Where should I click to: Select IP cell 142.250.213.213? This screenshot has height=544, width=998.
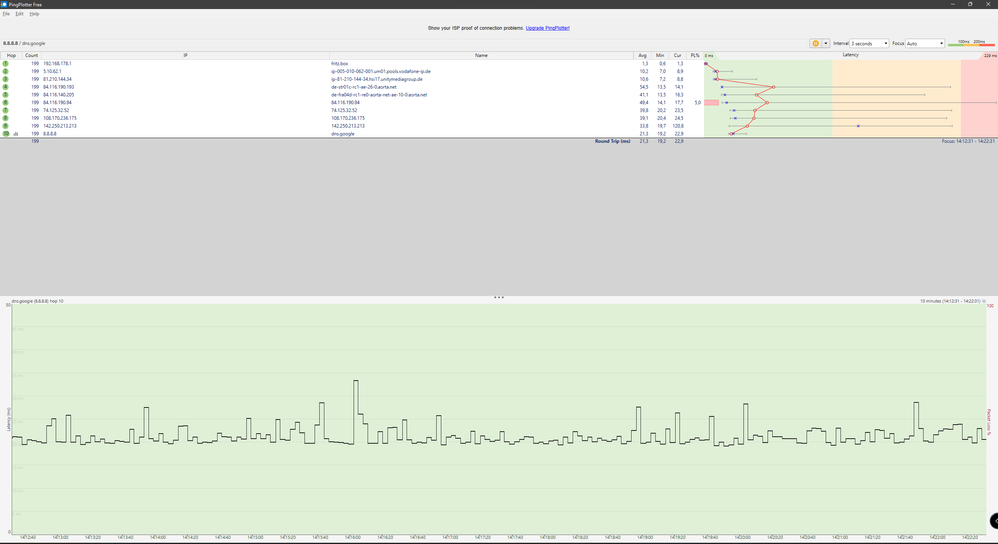[60, 126]
